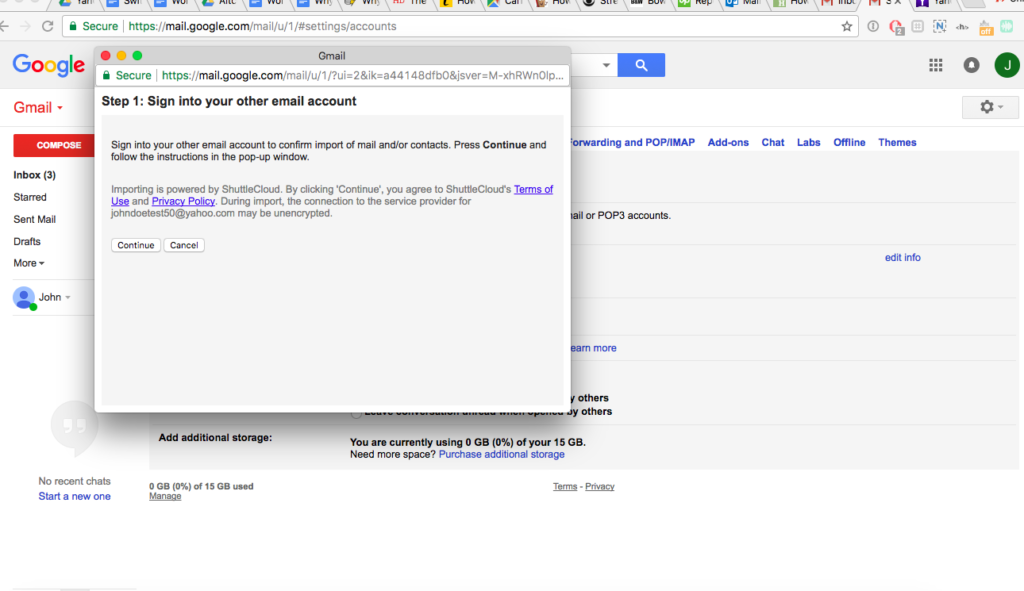Cancel the mail import dialog

pos(184,245)
